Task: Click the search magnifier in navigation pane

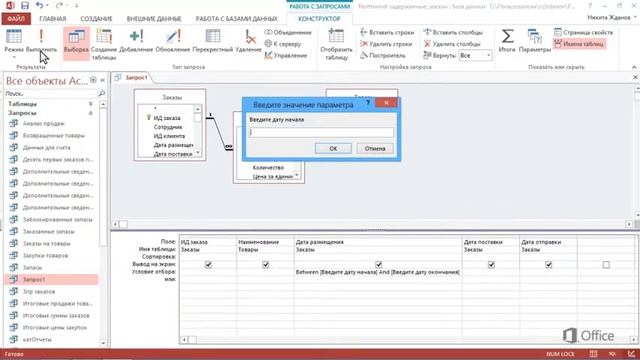Action: pos(102,93)
